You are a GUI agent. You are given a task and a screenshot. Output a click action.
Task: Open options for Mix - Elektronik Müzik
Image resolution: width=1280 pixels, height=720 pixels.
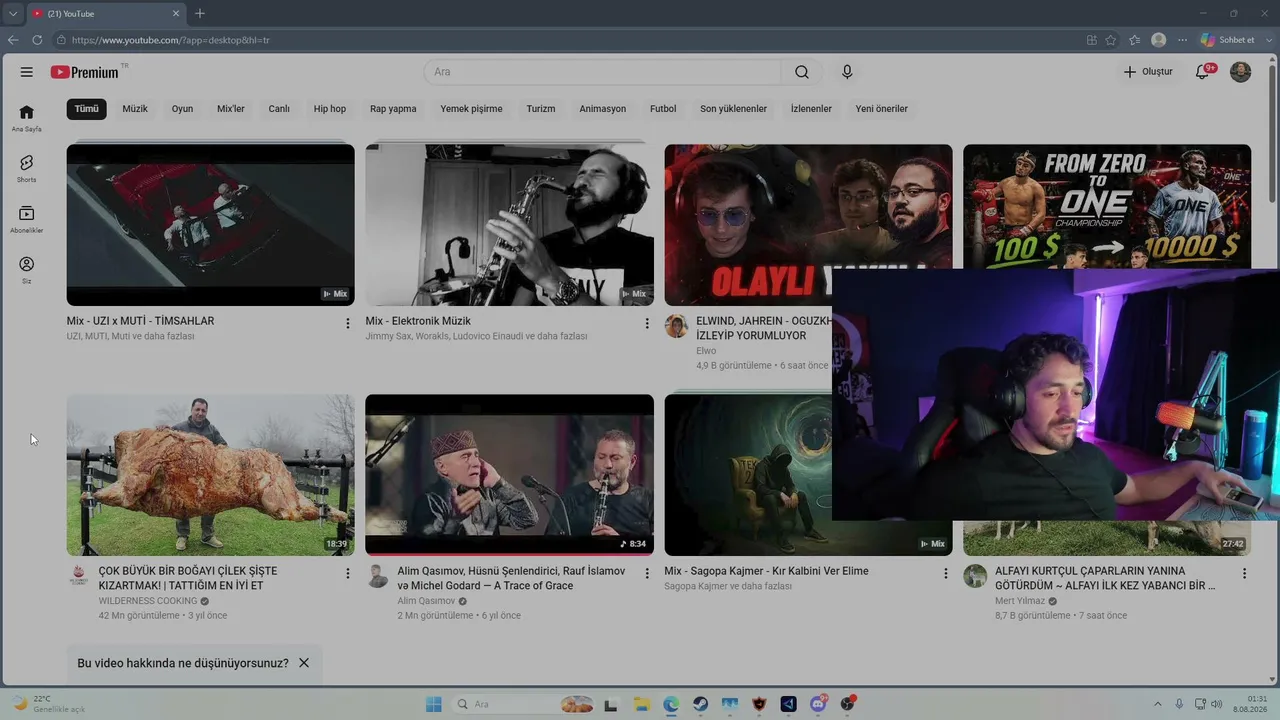click(647, 323)
